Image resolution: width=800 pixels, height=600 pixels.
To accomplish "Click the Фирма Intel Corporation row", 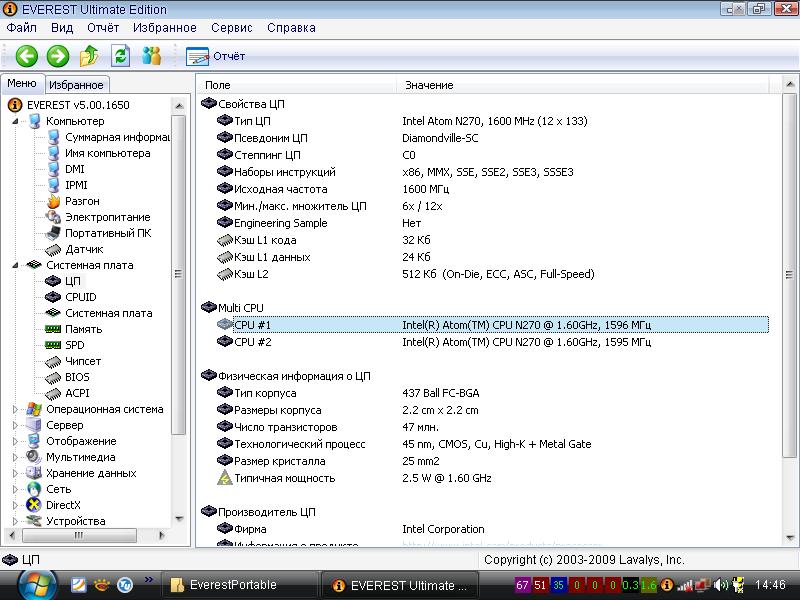I will 492,530.
